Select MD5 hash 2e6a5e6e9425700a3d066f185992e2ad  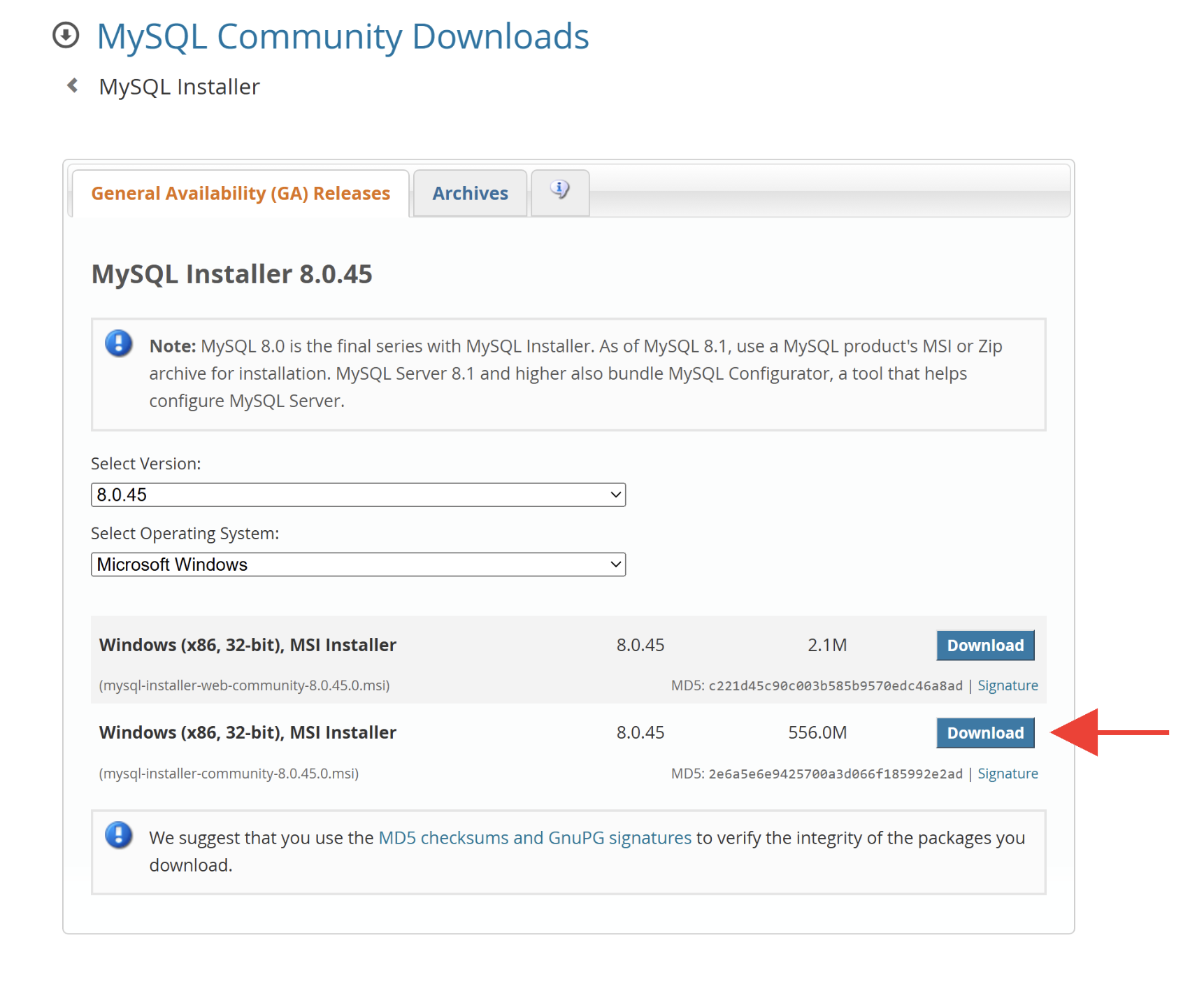click(836, 774)
